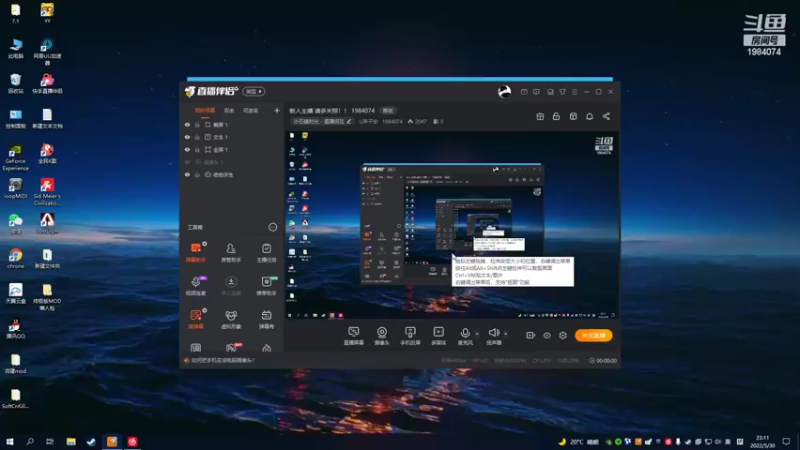This screenshot has height=450, width=800.
Task: Click the mode pill button beside the app logo
Action: click(x=254, y=91)
